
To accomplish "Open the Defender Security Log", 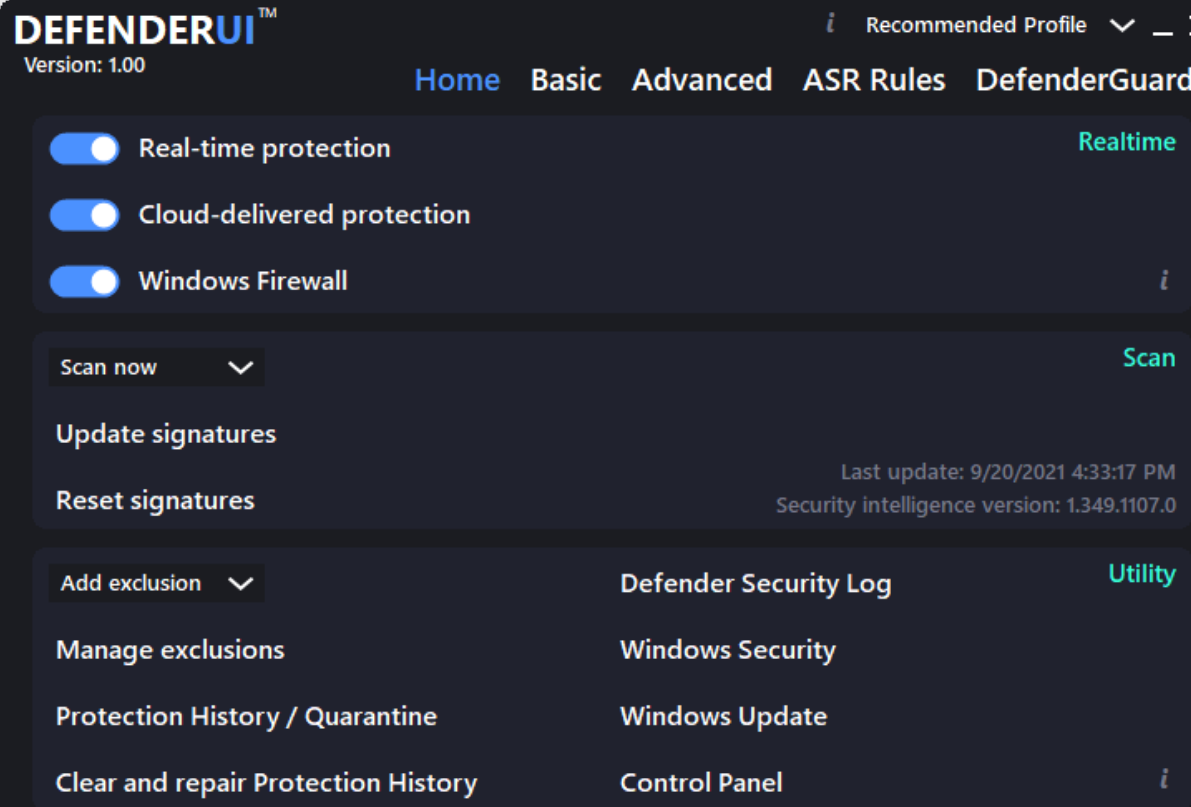I will (x=757, y=584).
